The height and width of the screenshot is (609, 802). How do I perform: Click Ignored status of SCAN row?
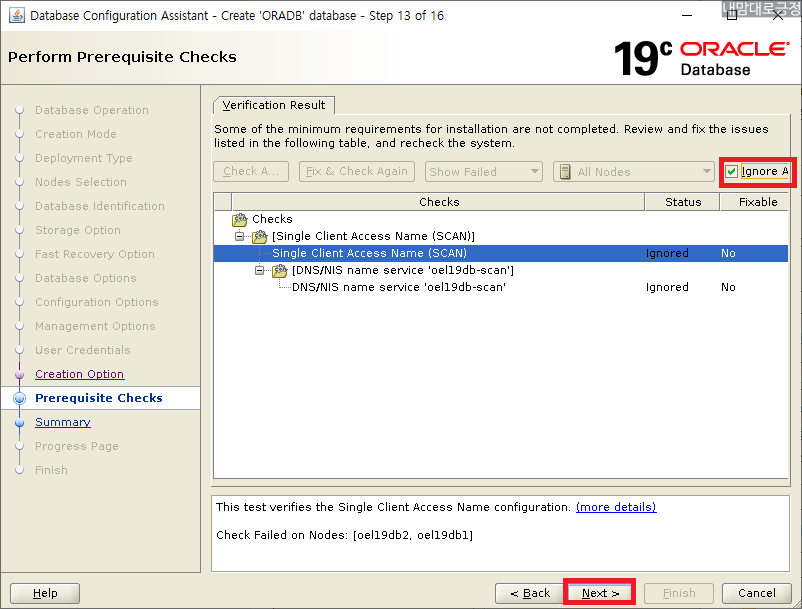point(667,253)
